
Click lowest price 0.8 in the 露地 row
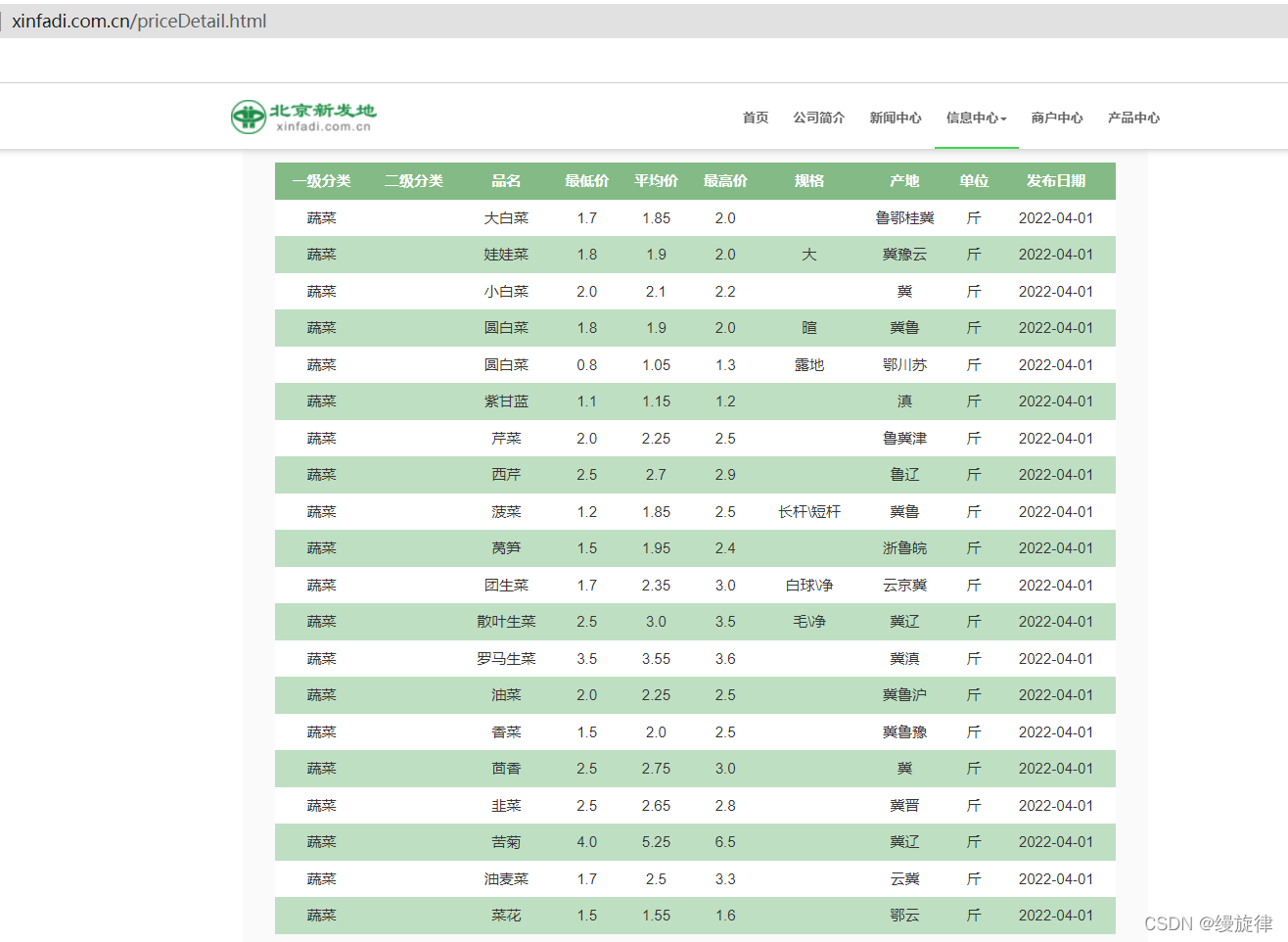tap(587, 365)
